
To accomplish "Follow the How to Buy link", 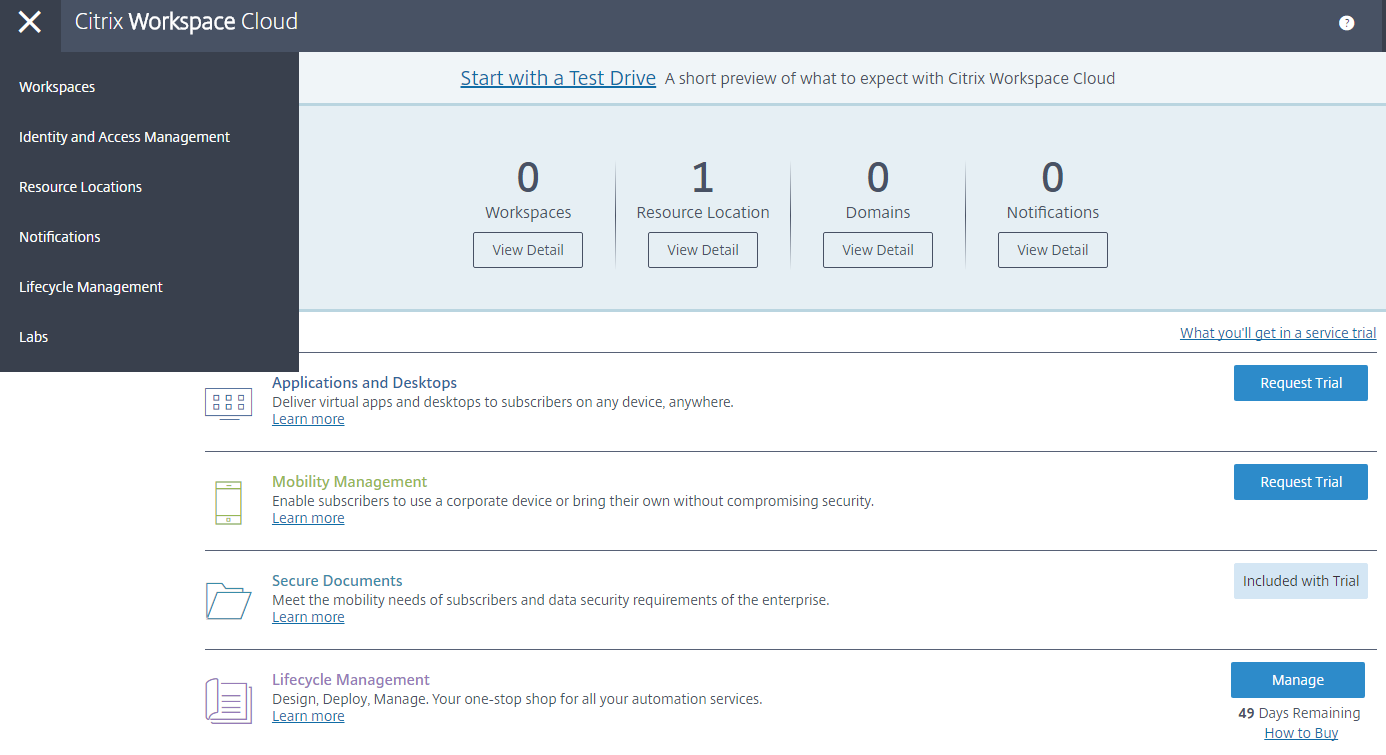I will (1301, 733).
